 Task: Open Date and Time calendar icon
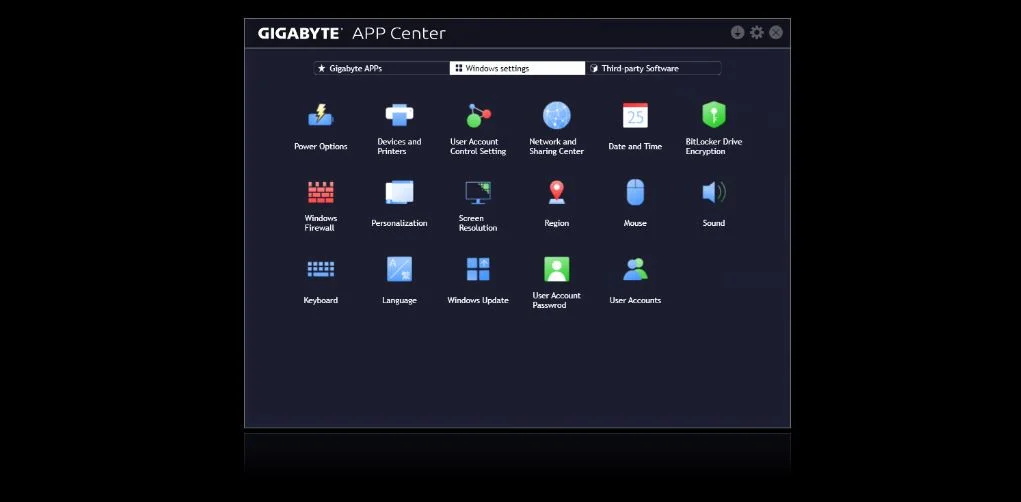[635, 115]
